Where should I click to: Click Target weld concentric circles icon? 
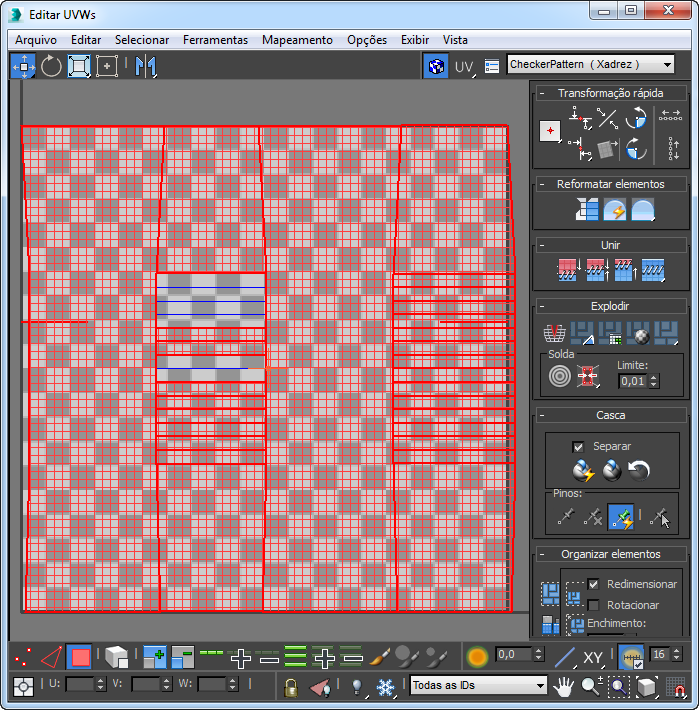tap(560, 376)
